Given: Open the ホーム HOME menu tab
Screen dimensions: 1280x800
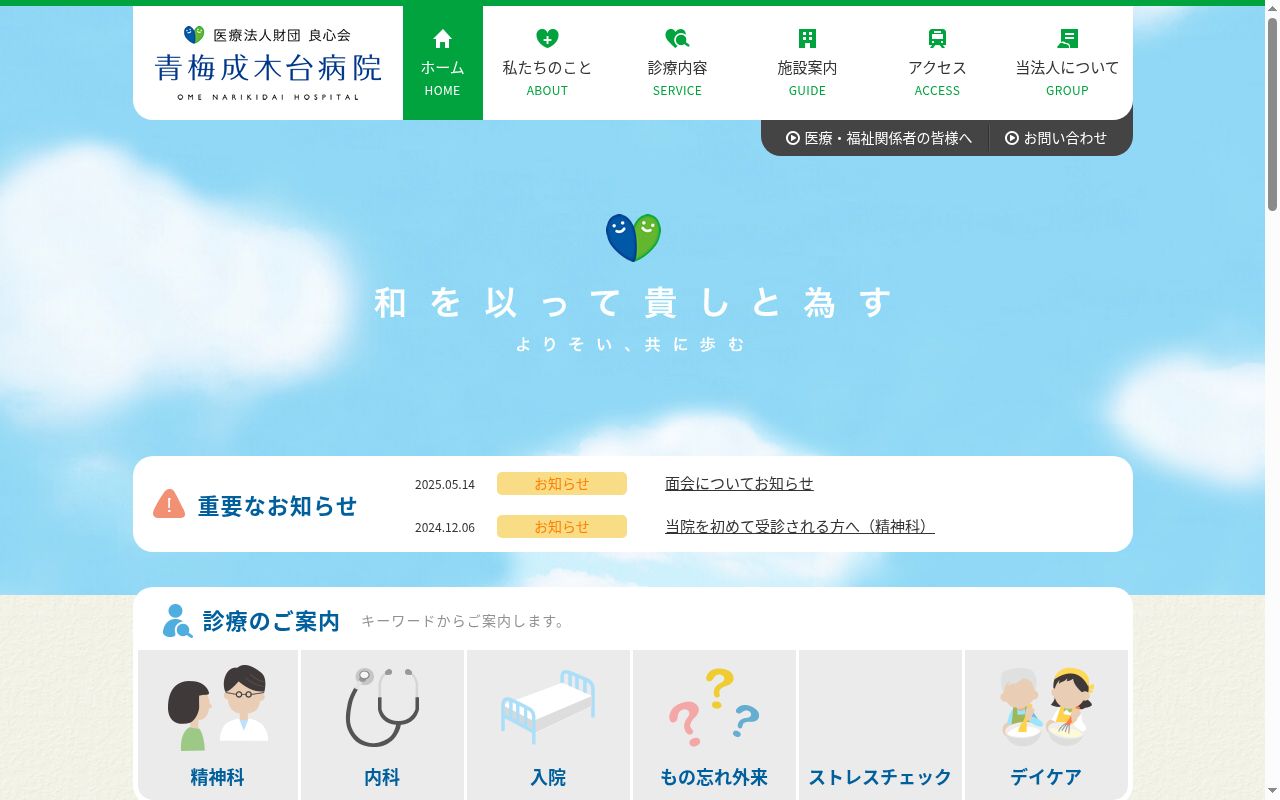Looking at the screenshot, I should [443, 63].
